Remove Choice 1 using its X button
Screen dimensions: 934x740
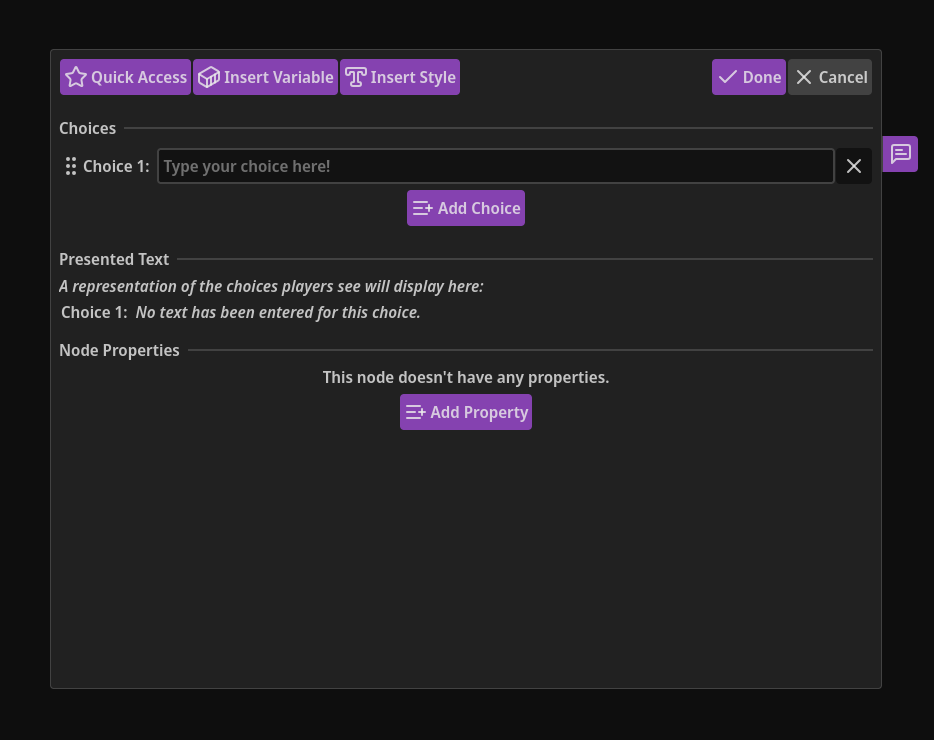point(853,166)
